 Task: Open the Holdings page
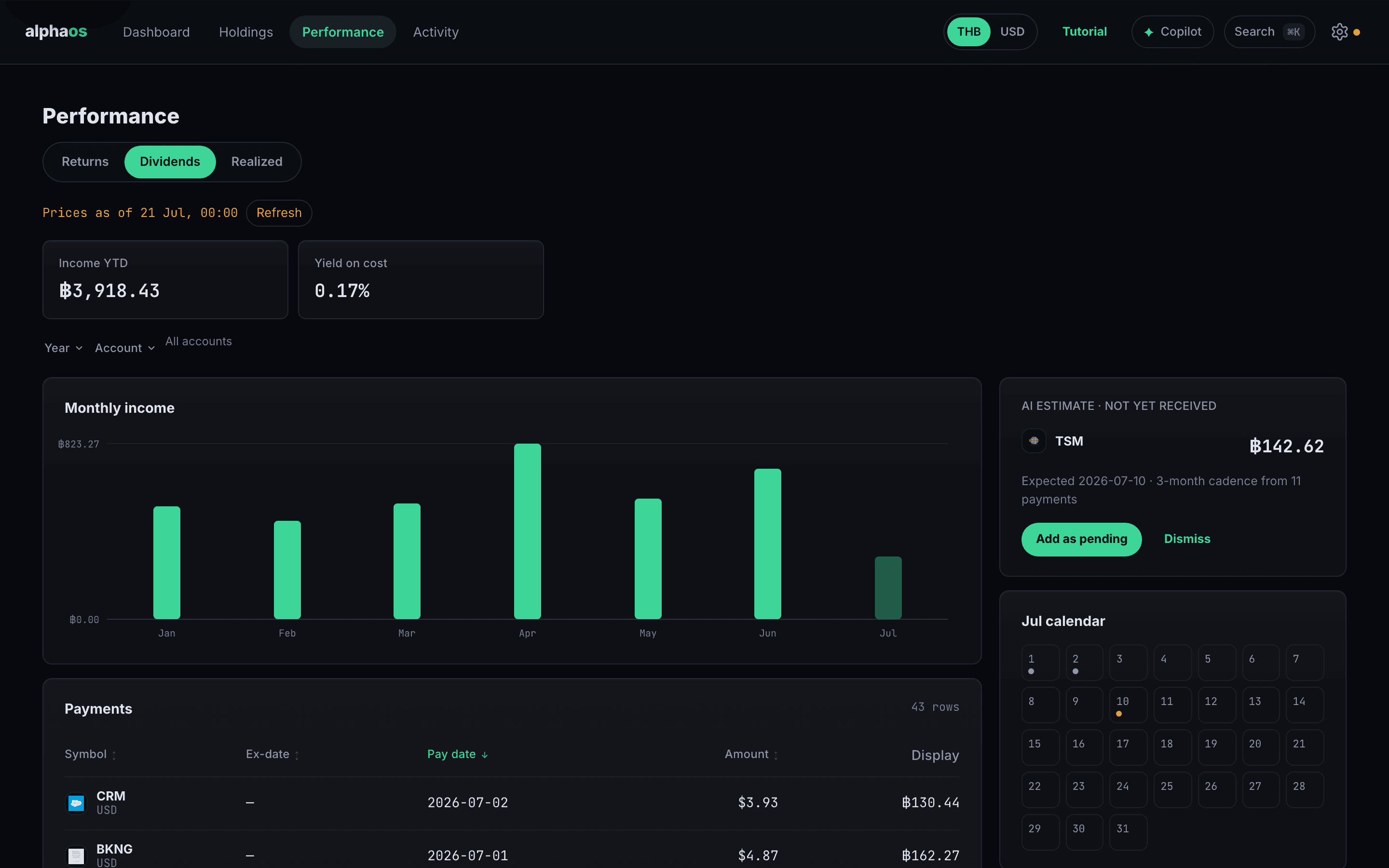pyautogui.click(x=245, y=32)
